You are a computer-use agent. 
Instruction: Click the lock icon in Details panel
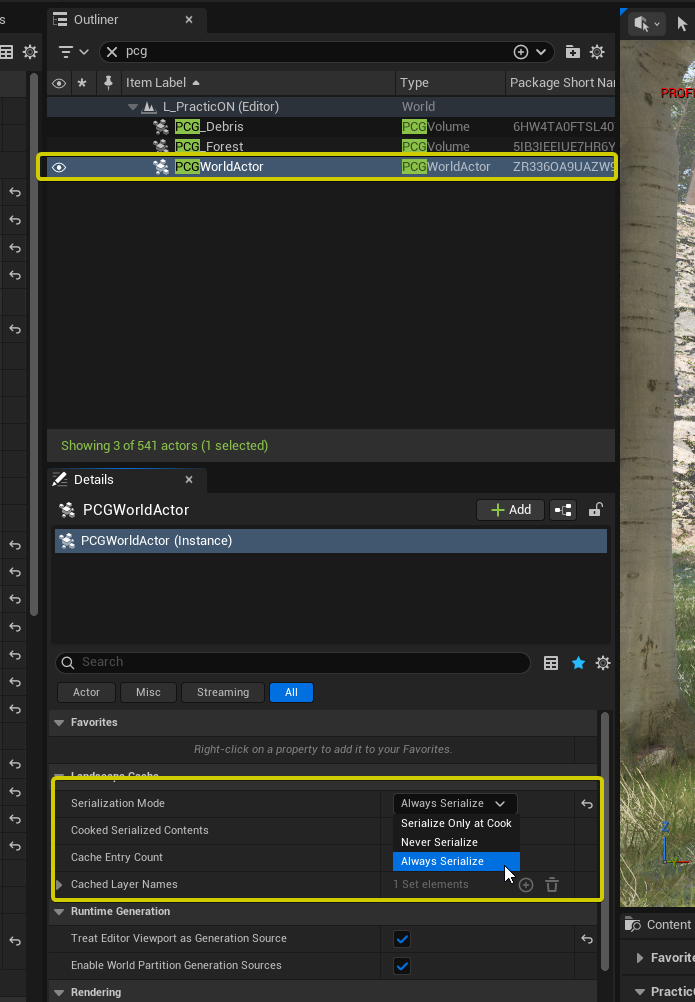[596, 510]
